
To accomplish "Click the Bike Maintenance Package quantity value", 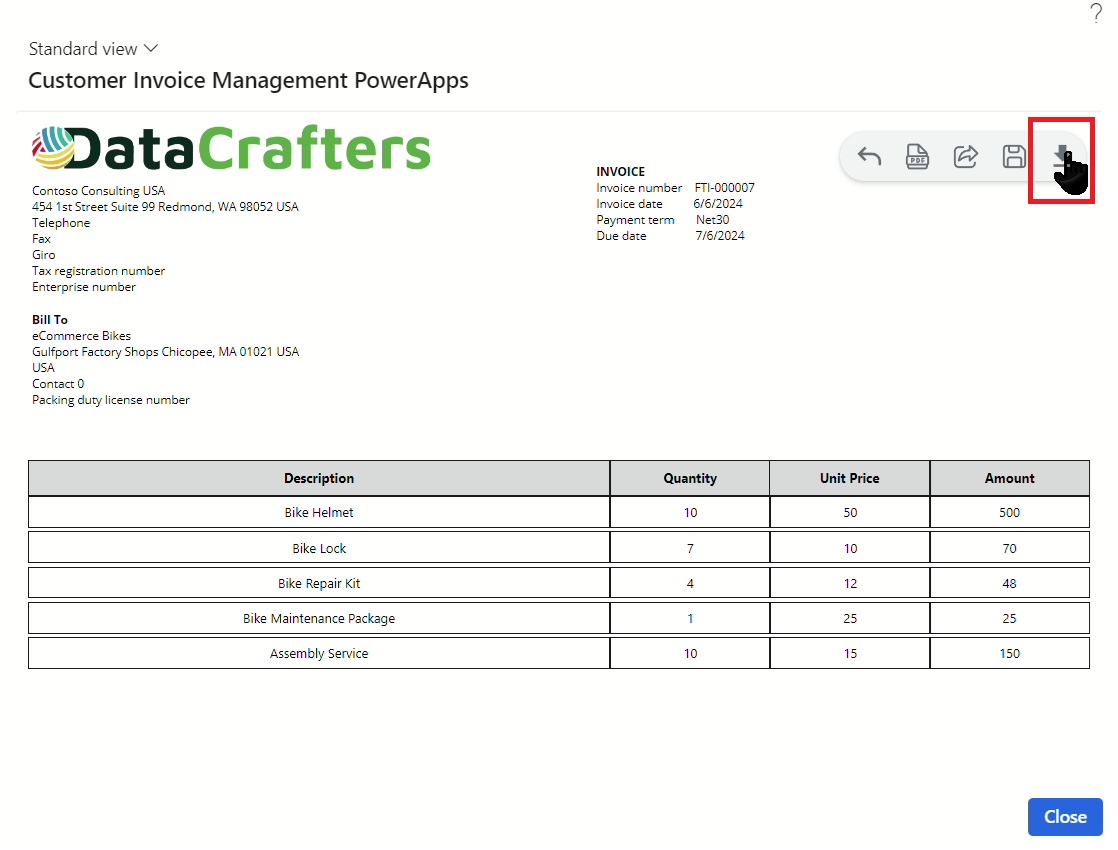I will tap(690, 619).
